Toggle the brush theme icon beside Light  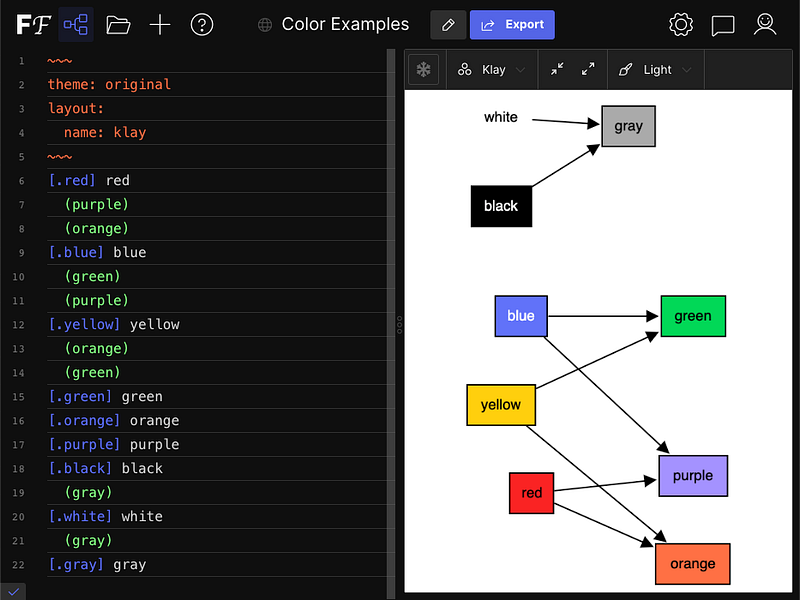[625, 69]
